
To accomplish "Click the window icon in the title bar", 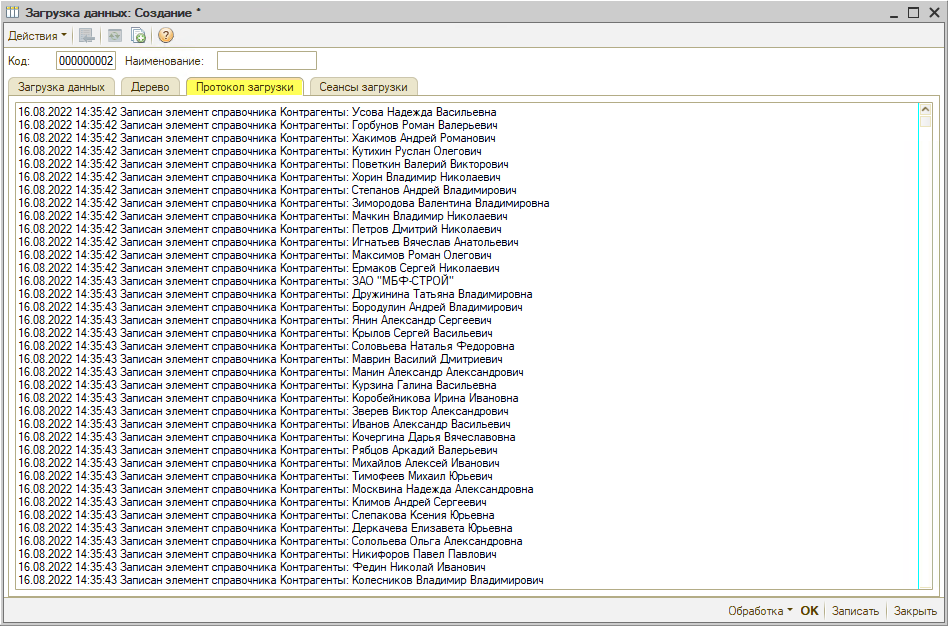I will point(12,12).
